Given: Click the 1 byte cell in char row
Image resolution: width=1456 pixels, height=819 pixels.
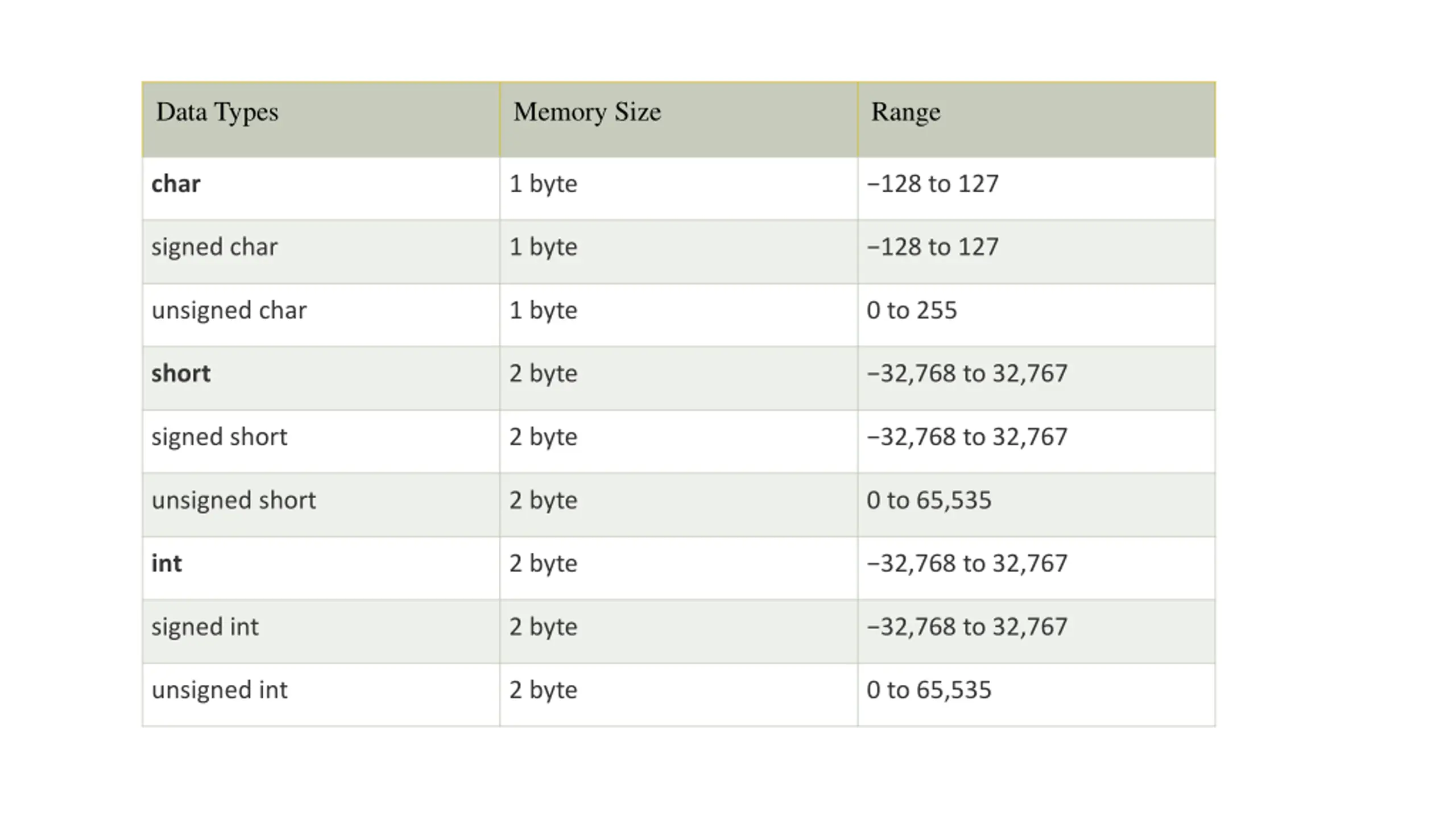Looking at the screenshot, I should tap(679, 188).
